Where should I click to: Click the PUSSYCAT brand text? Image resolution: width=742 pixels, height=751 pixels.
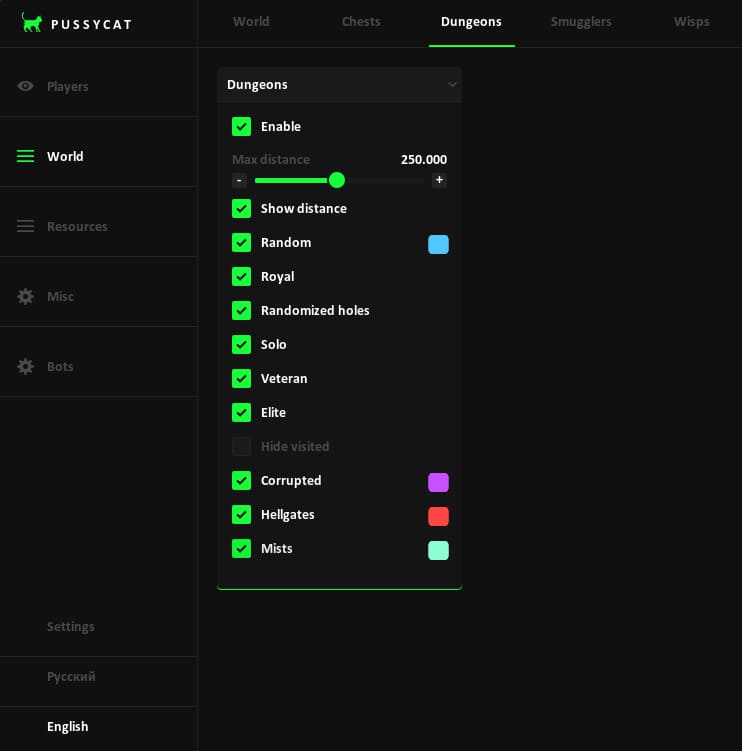tap(91, 24)
